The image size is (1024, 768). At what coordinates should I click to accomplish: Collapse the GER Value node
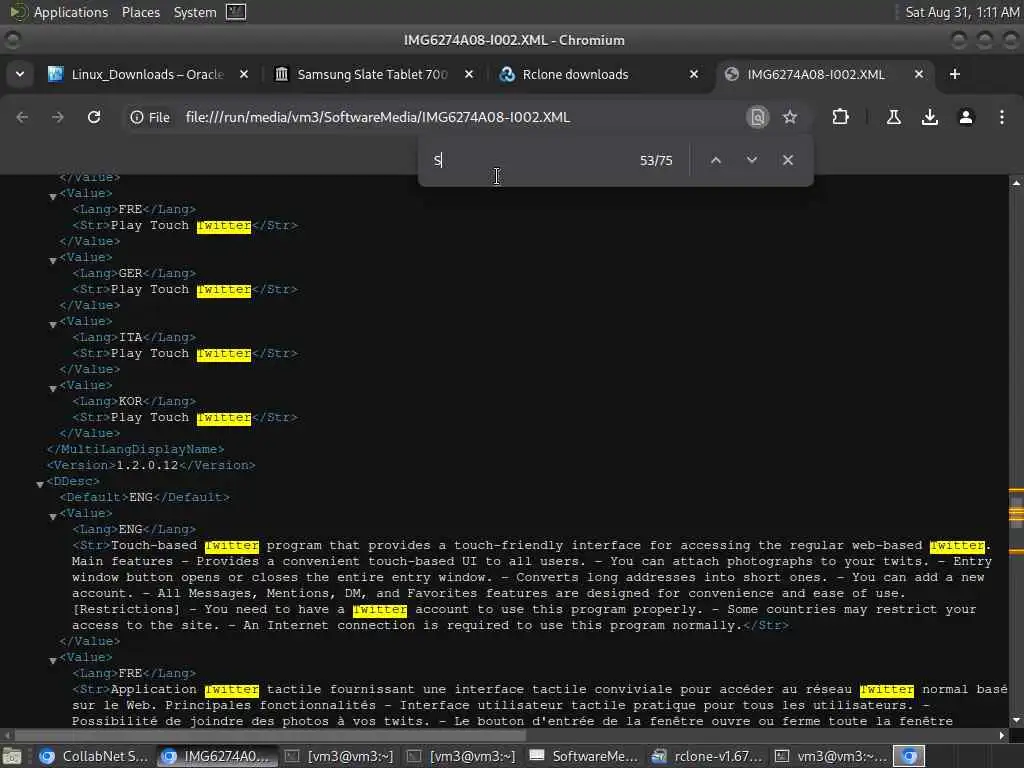53,260
